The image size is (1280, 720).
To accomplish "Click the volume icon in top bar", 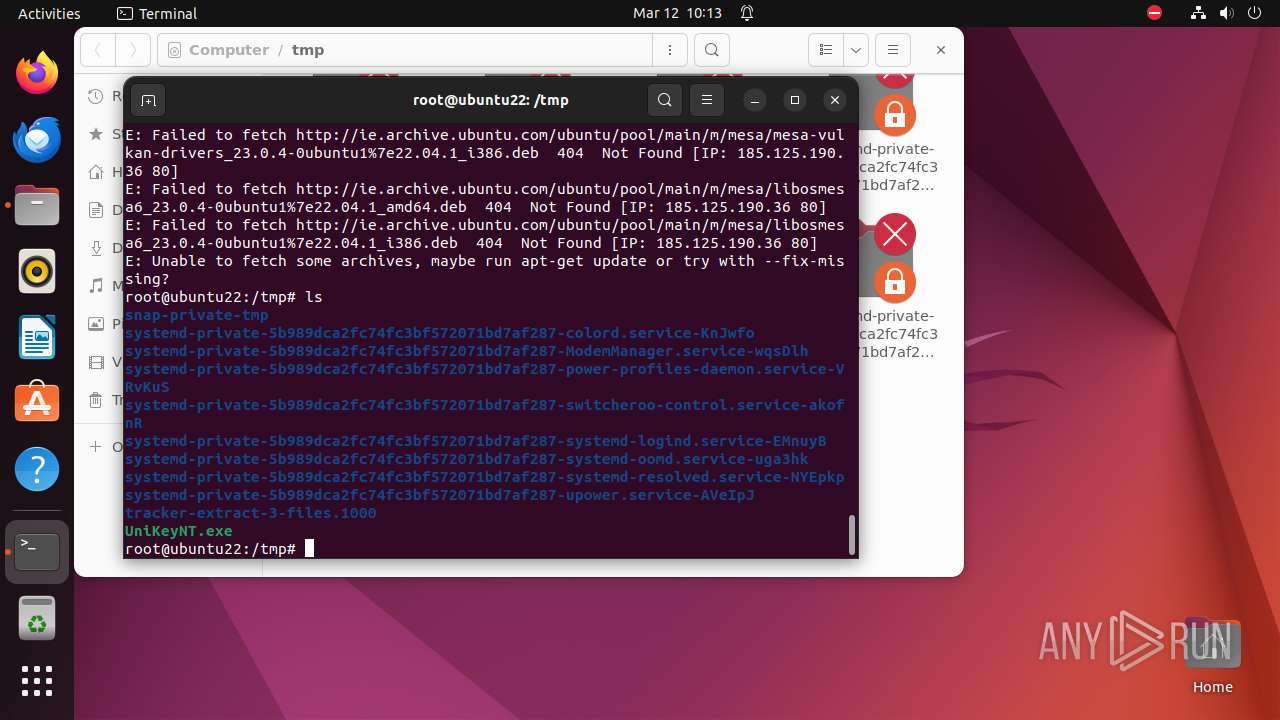I will click(1226, 13).
